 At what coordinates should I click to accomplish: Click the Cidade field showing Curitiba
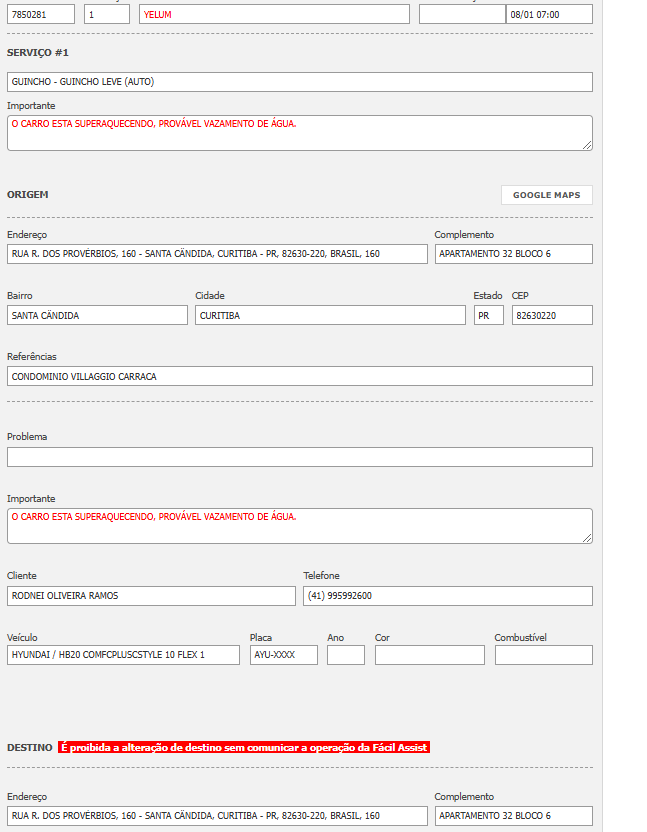pos(330,315)
